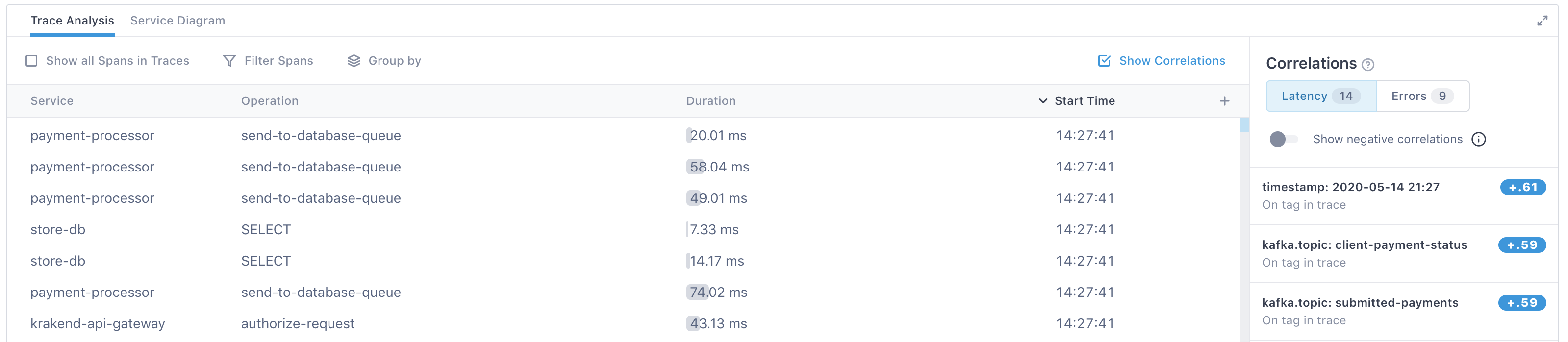The width and height of the screenshot is (1568, 342).
Task: Check the Show all Spans in Traces checkbox
Action: point(32,61)
